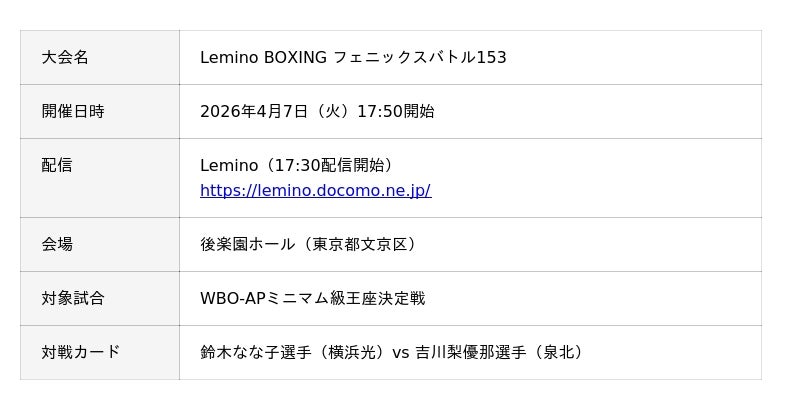
Task: Click fighter name 鈴木なな子選手（横浜光）
Action: click(293, 352)
